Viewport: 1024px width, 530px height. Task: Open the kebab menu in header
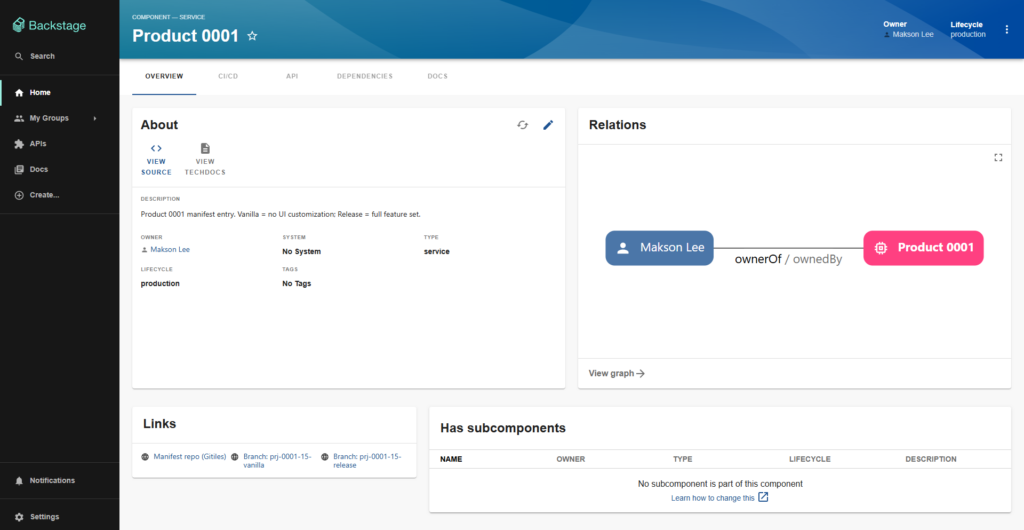coord(1006,29)
